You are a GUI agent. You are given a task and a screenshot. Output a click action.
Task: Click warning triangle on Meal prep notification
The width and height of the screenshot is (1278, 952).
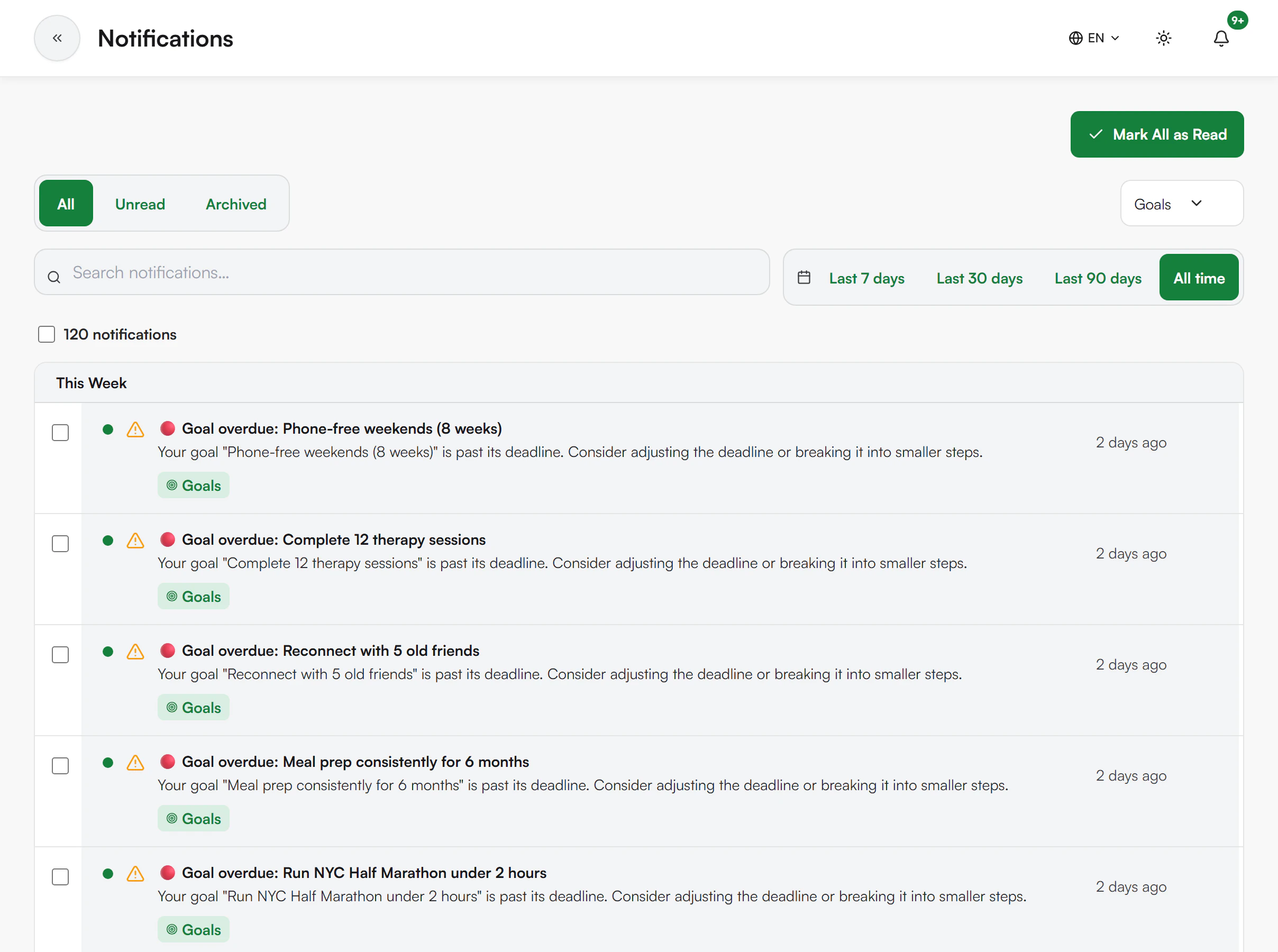click(x=135, y=763)
